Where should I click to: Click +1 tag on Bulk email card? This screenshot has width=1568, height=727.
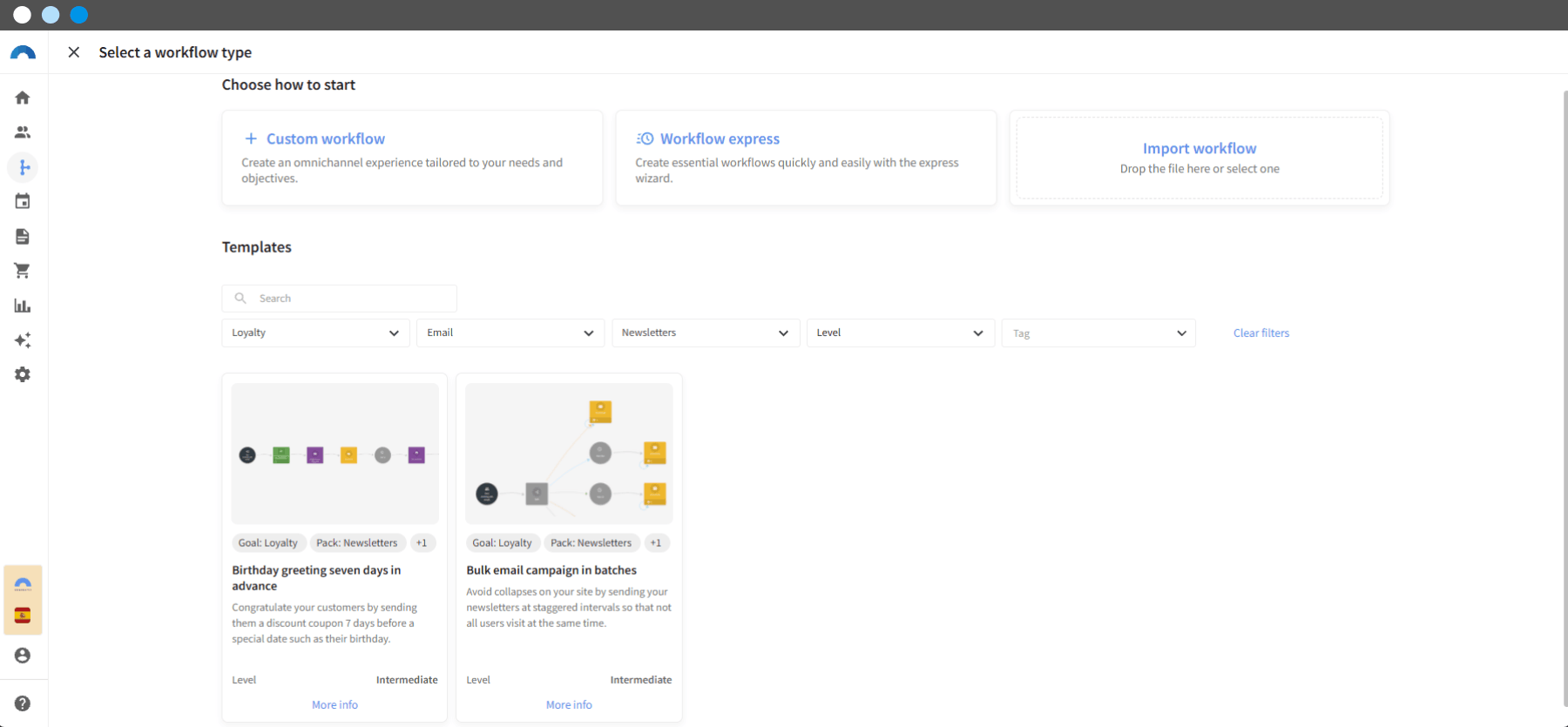[x=655, y=542]
